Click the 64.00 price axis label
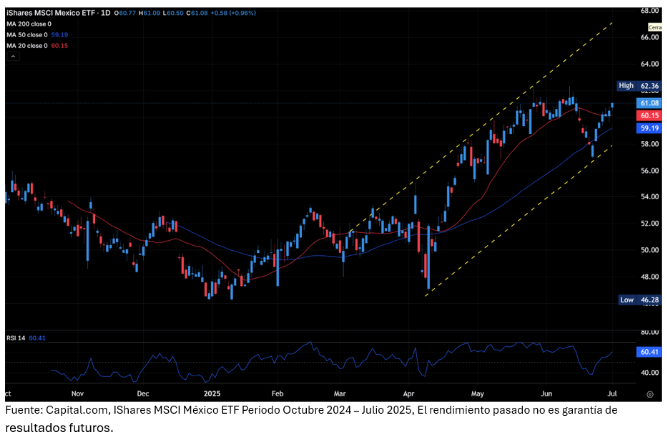 point(650,64)
